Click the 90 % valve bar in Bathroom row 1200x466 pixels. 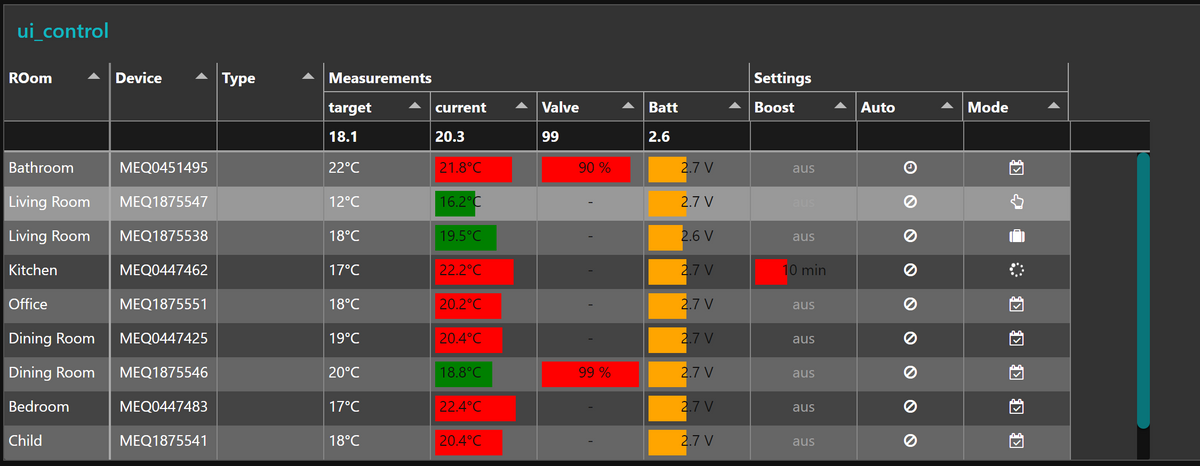[x=586, y=169]
